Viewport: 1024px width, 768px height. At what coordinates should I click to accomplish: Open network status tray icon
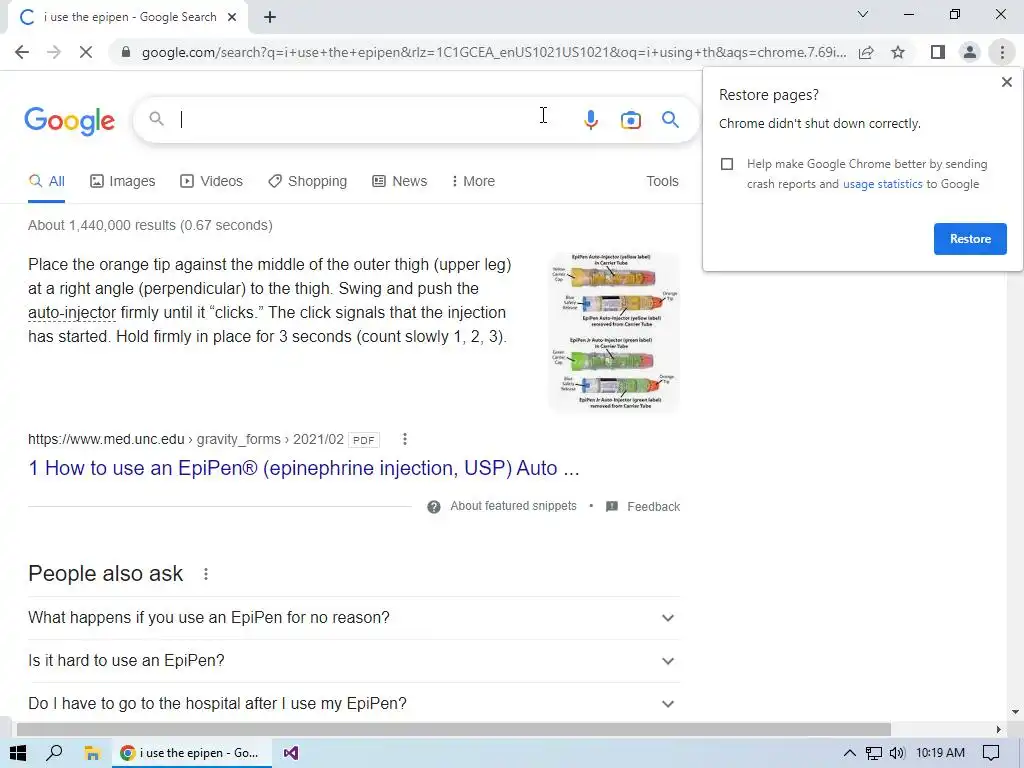(873, 753)
